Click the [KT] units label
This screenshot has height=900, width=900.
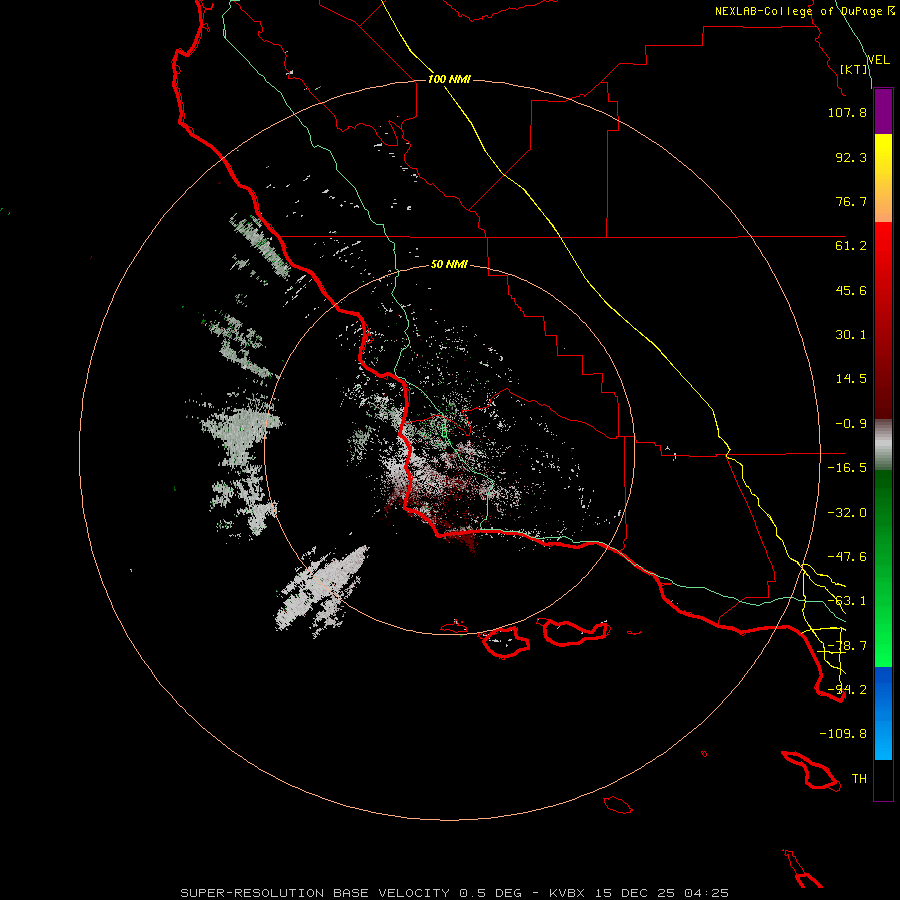pyautogui.click(x=854, y=69)
